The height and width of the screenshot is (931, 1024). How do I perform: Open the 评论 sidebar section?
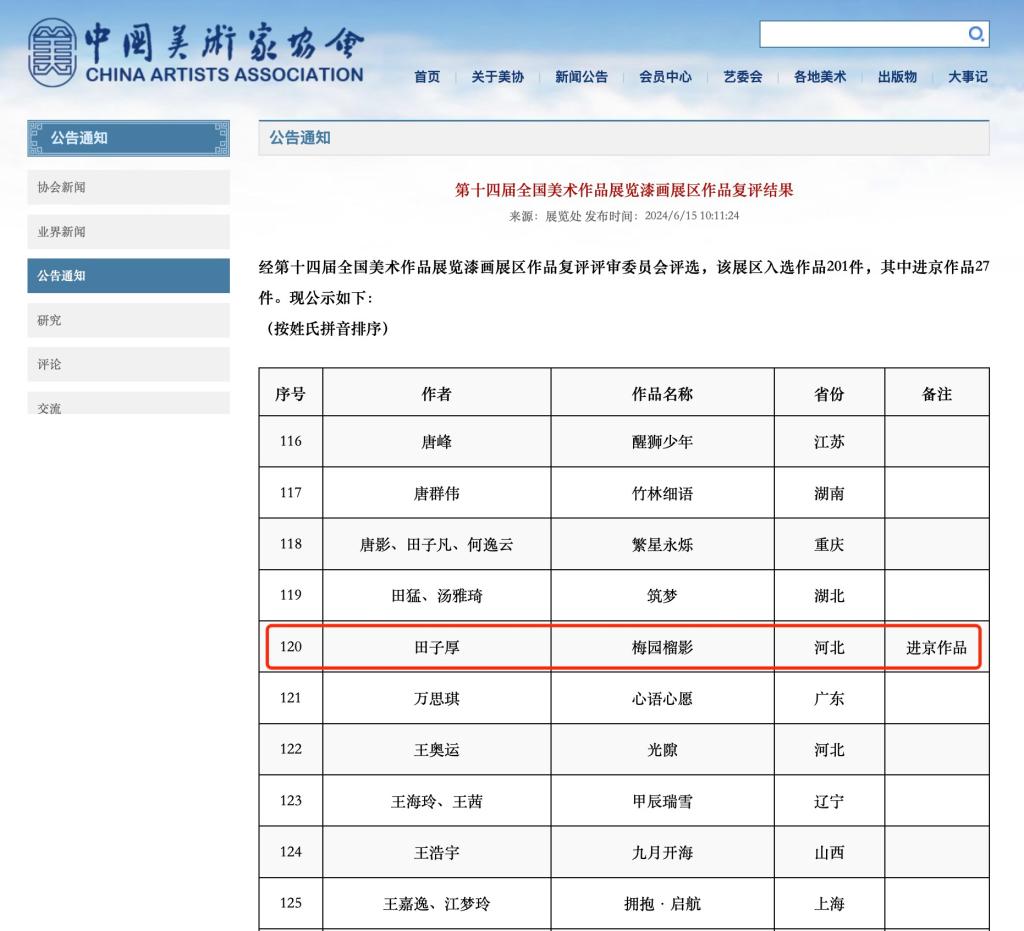coord(128,365)
